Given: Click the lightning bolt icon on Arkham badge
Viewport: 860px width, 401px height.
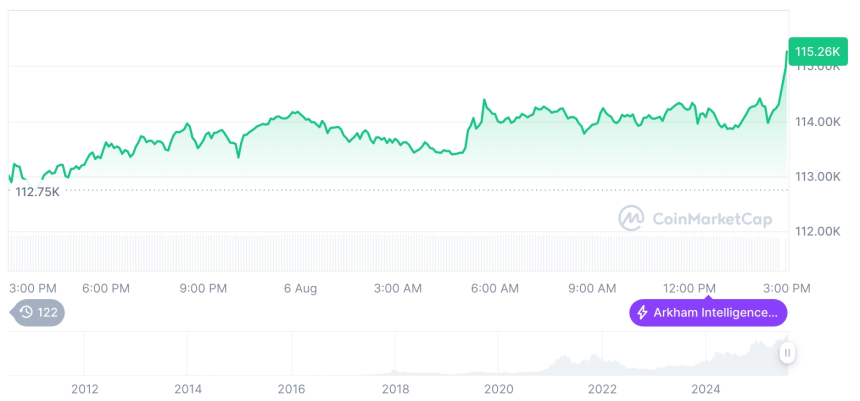Looking at the screenshot, I should (642, 313).
